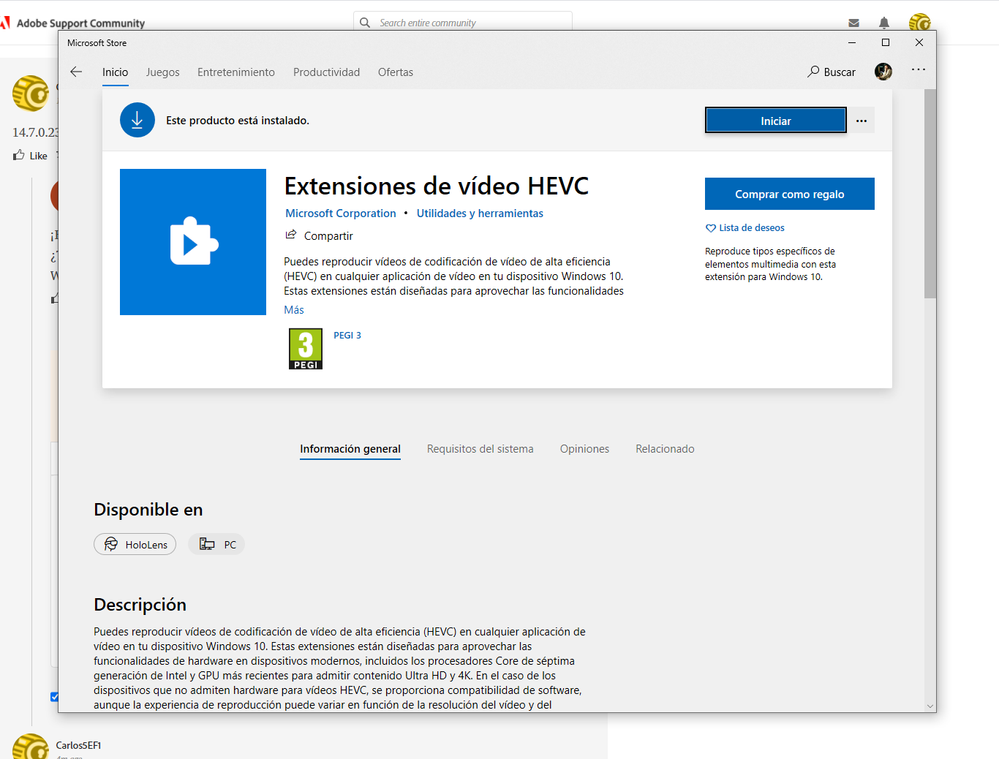Select the PC device chip
Screen dimensions: 999x759
pyautogui.click(x=217, y=544)
